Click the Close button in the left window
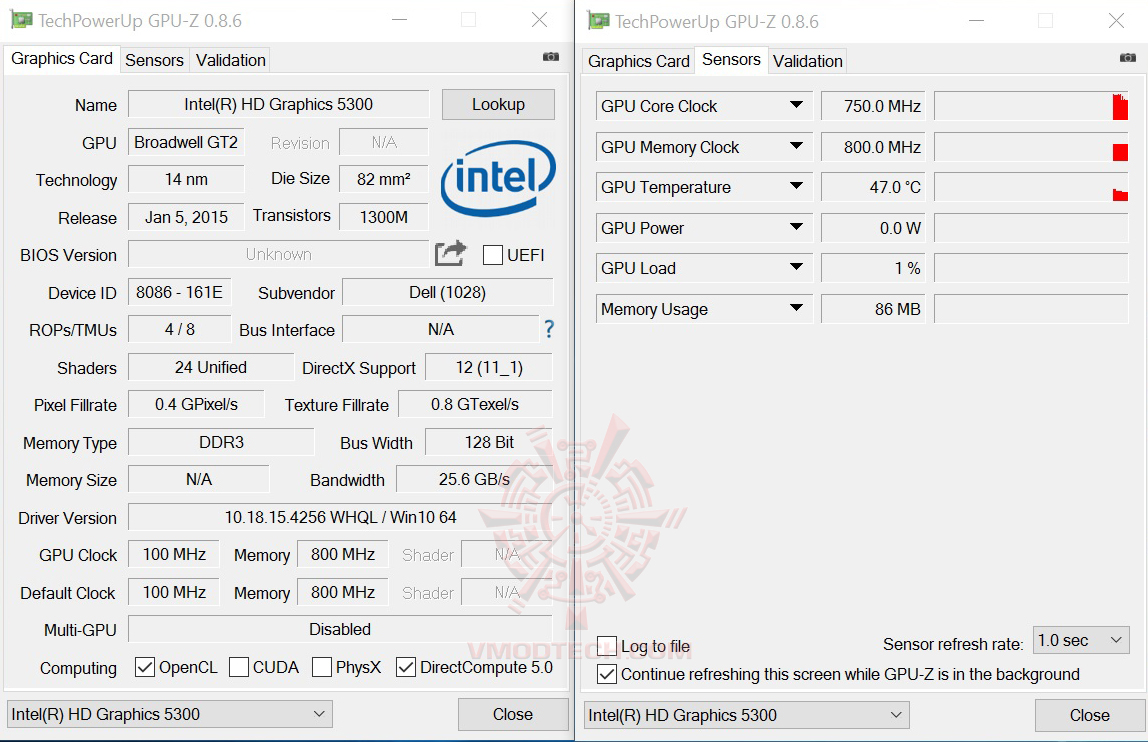1148x742 pixels. [x=513, y=714]
